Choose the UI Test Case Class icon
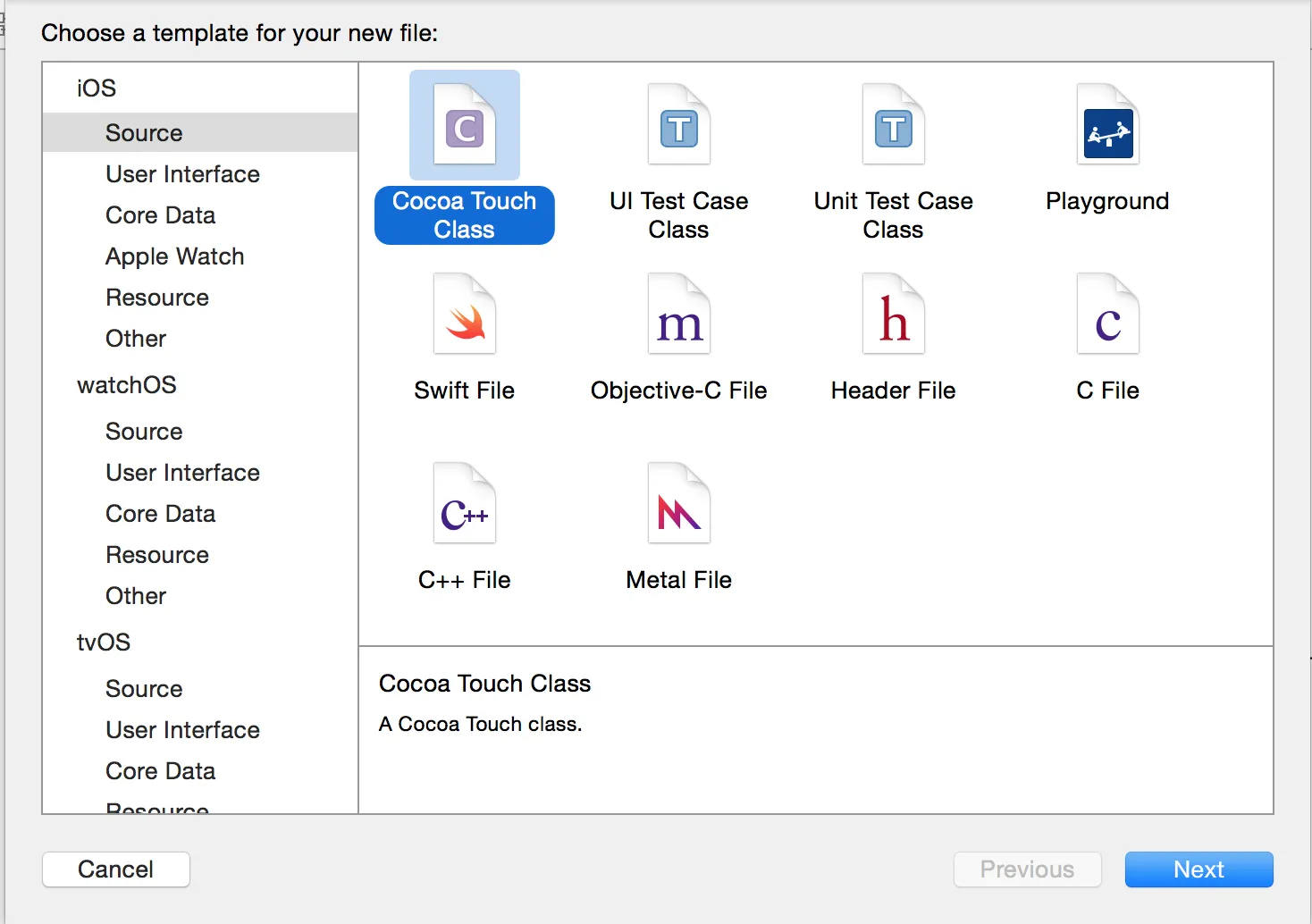 pos(679,125)
